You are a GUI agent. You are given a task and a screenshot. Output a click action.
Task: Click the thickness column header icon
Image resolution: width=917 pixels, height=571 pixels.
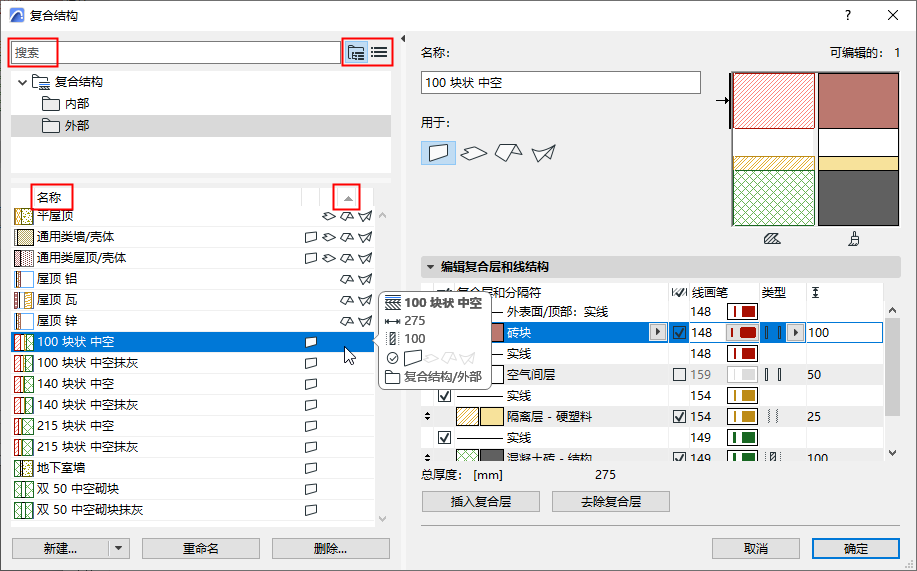click(x=815, y=293)
